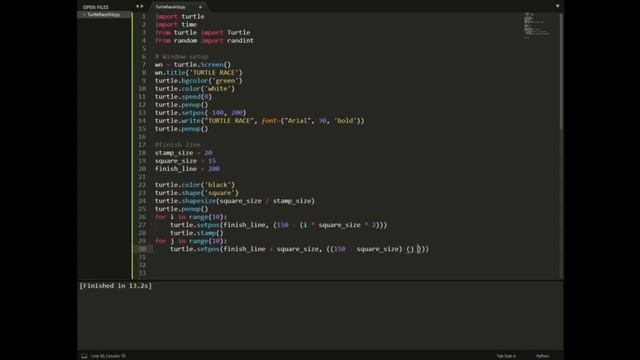
Task: Open the tab list dropdown arrow
Action: coord(558,6)
